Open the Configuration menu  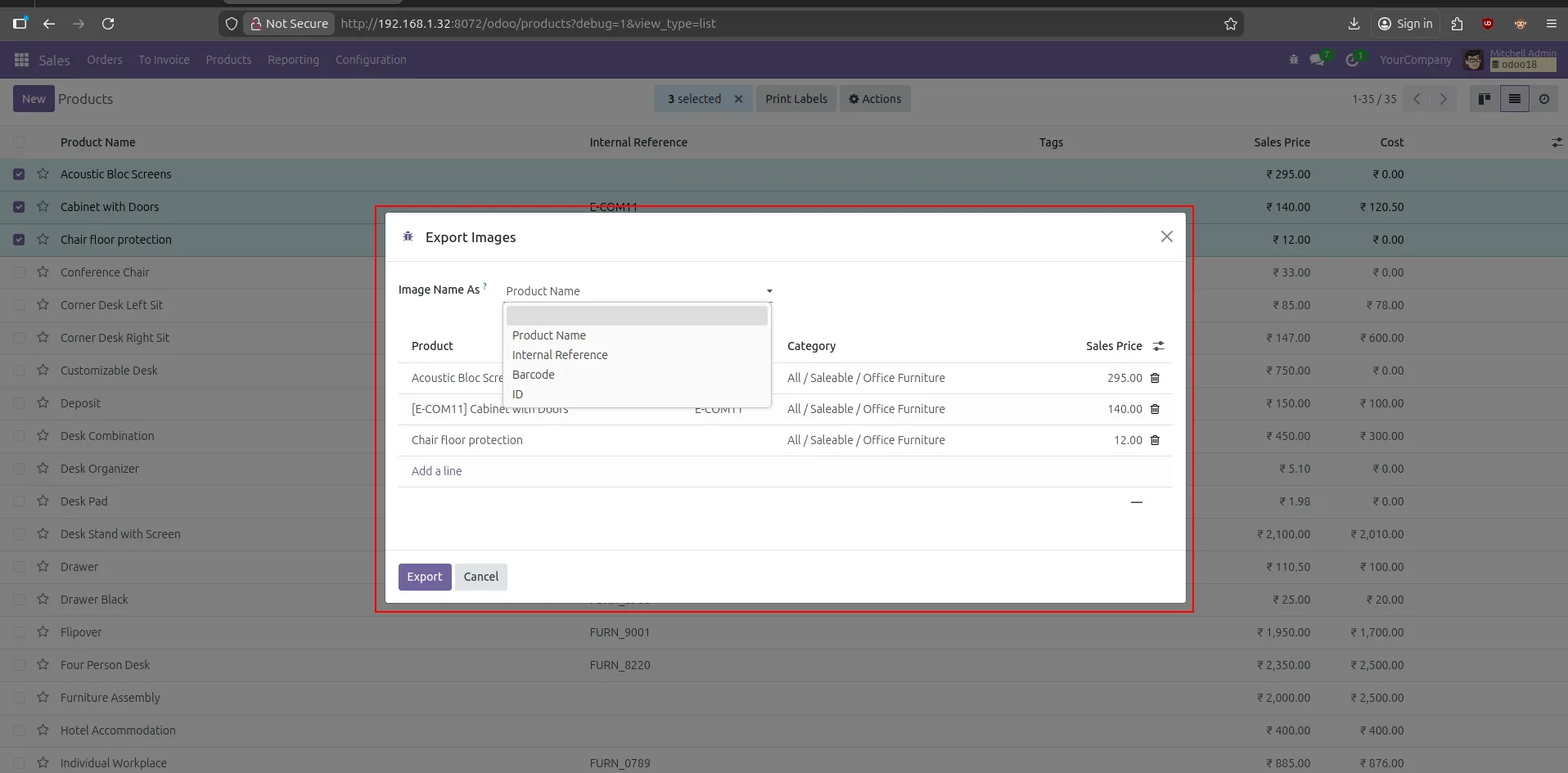pos(370,60)
